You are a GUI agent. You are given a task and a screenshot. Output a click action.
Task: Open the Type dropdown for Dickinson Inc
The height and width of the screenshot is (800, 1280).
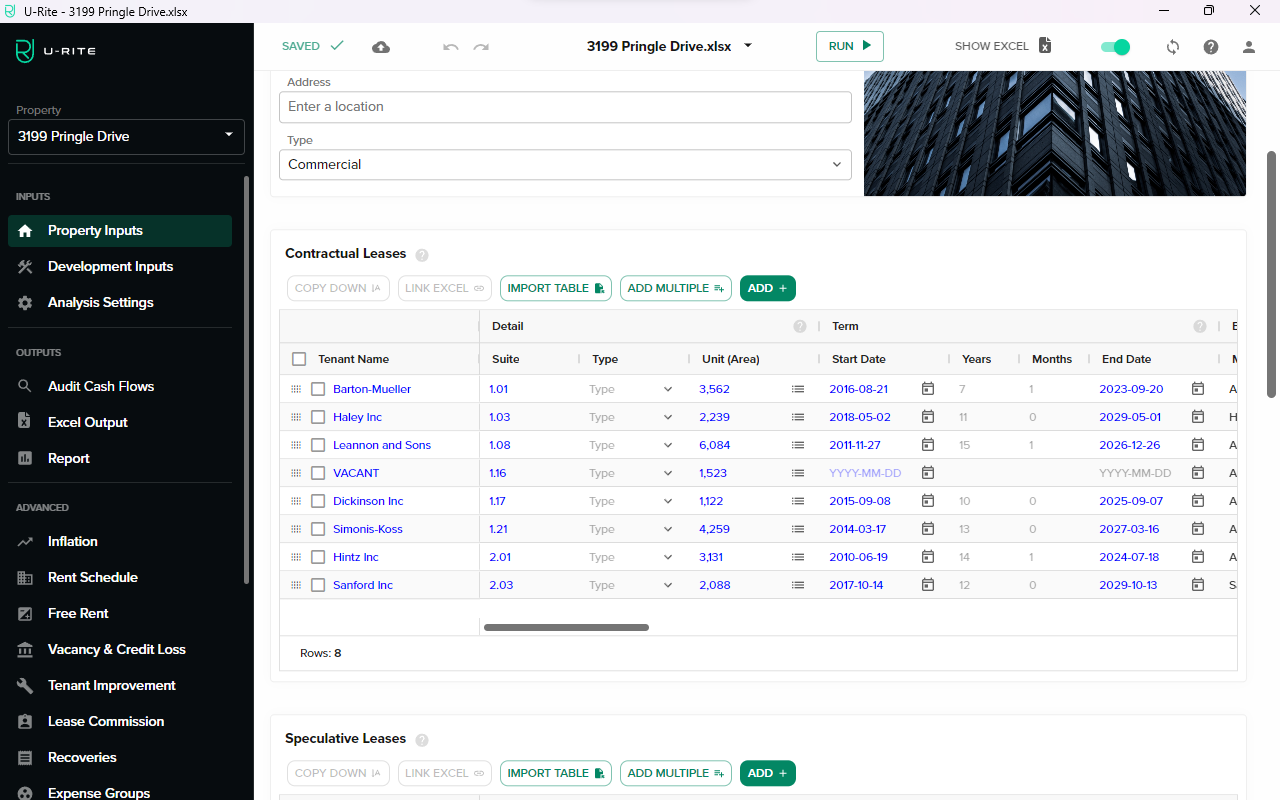click(x=631, y=501)
